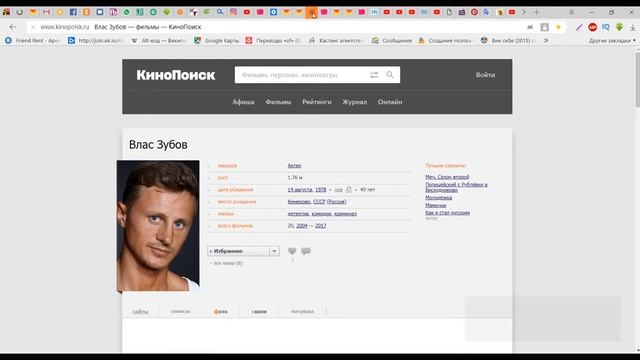
Task: Click the 2017 last film year link
Action: click(x=320, y=226)
